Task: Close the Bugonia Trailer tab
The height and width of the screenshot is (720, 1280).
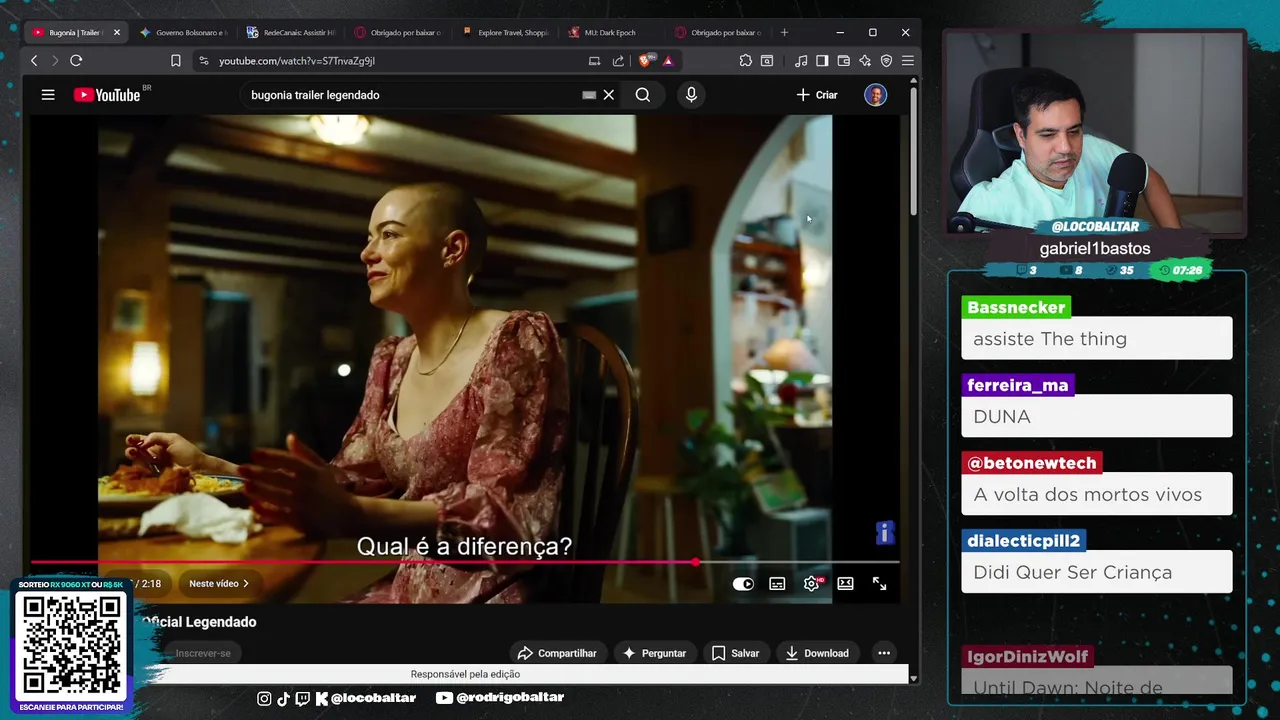Action: tap(116, 33)
